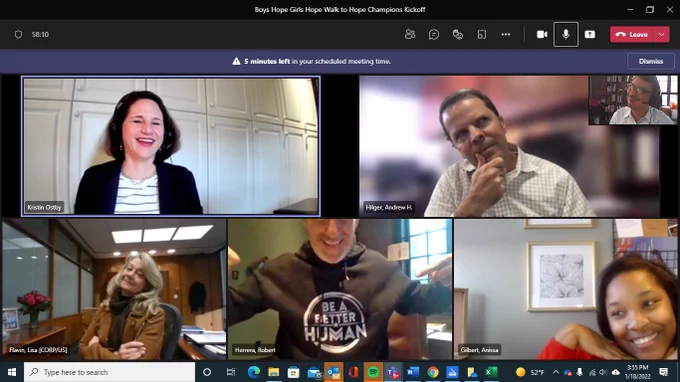Click the Kristin Ostby name label

(x=44, y=207)
